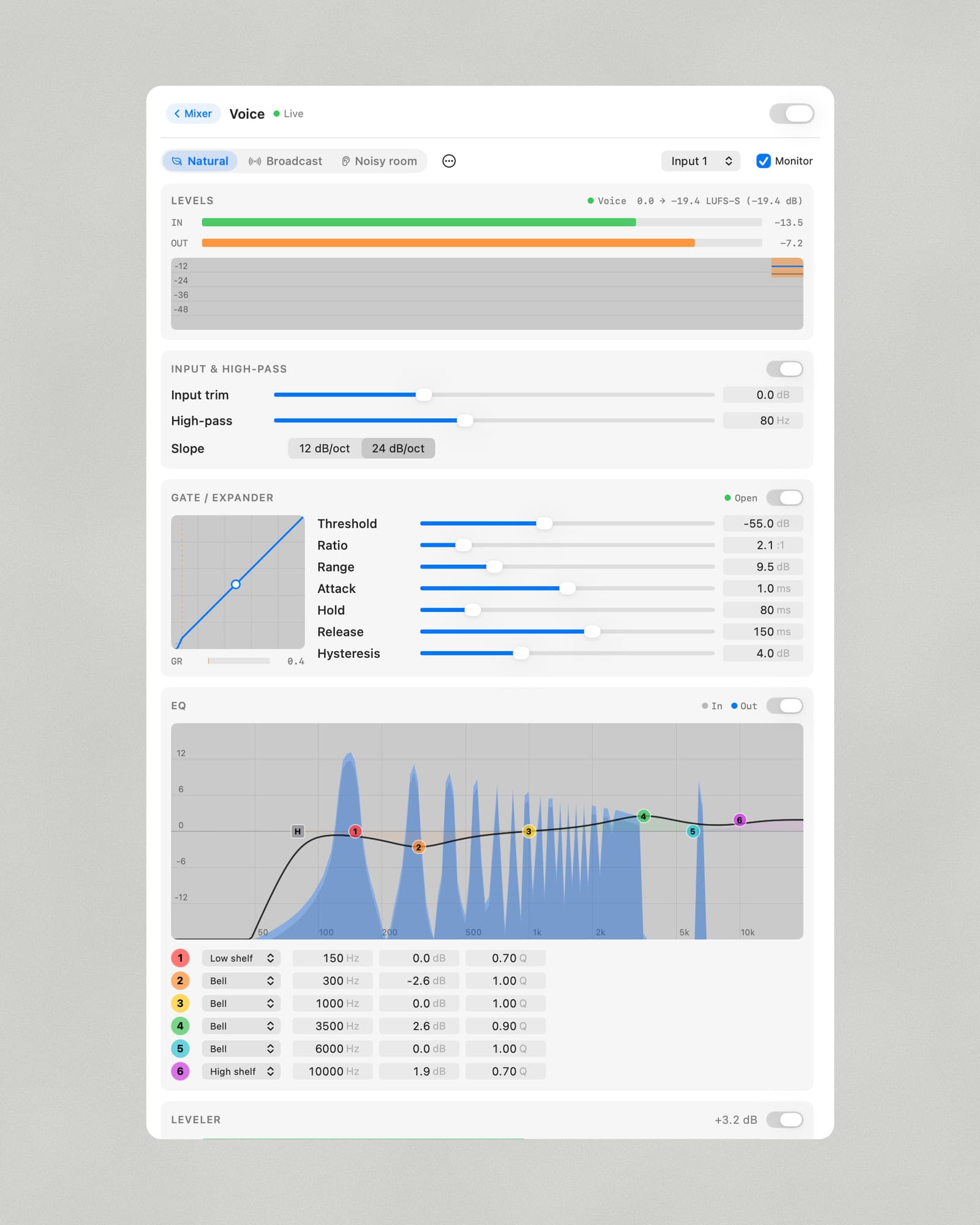980x1225 pixels.
Task: Select the Natural preset tab
Action: [200, 161]
